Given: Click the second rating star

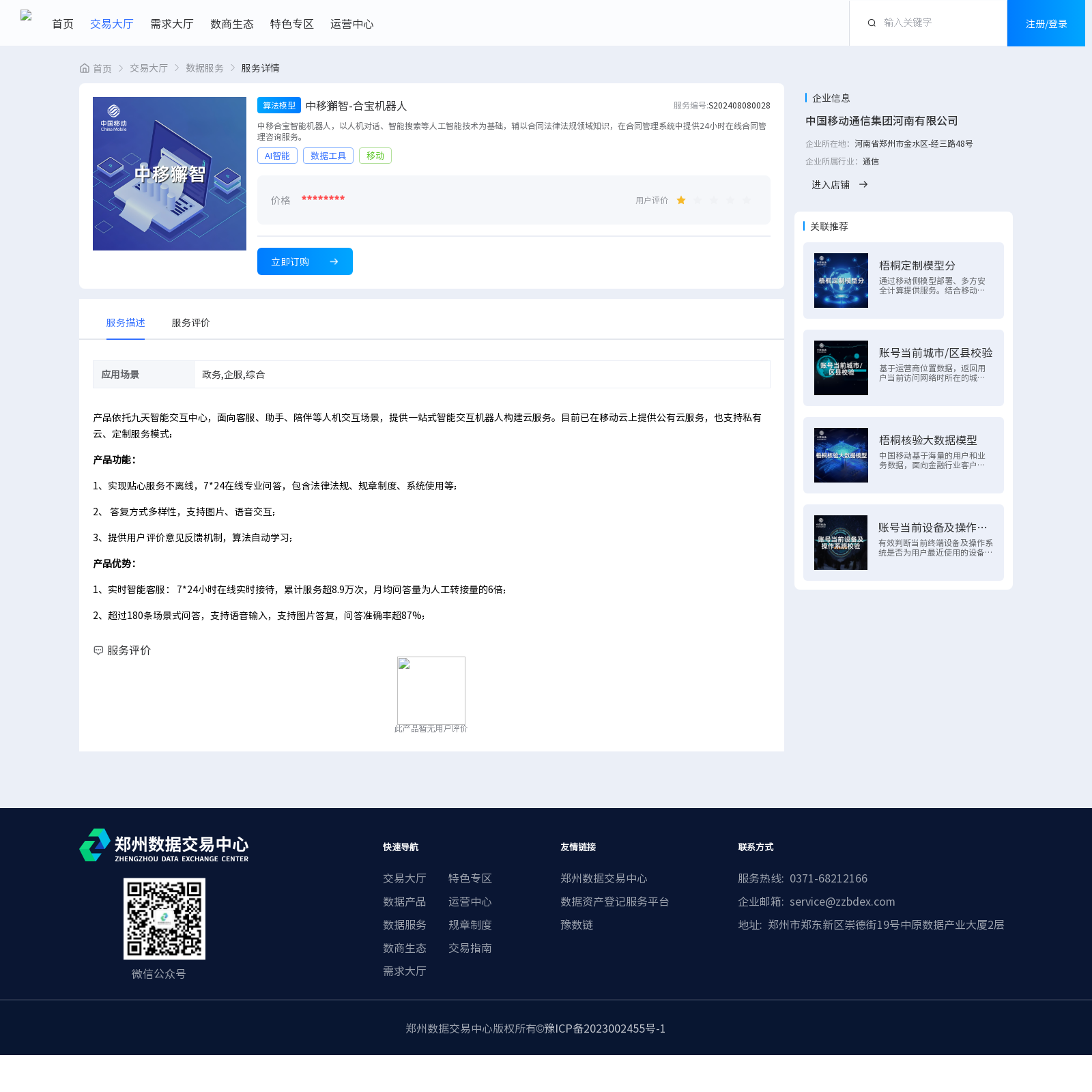Looking at the screenshot, I should (x=698, y=200).
